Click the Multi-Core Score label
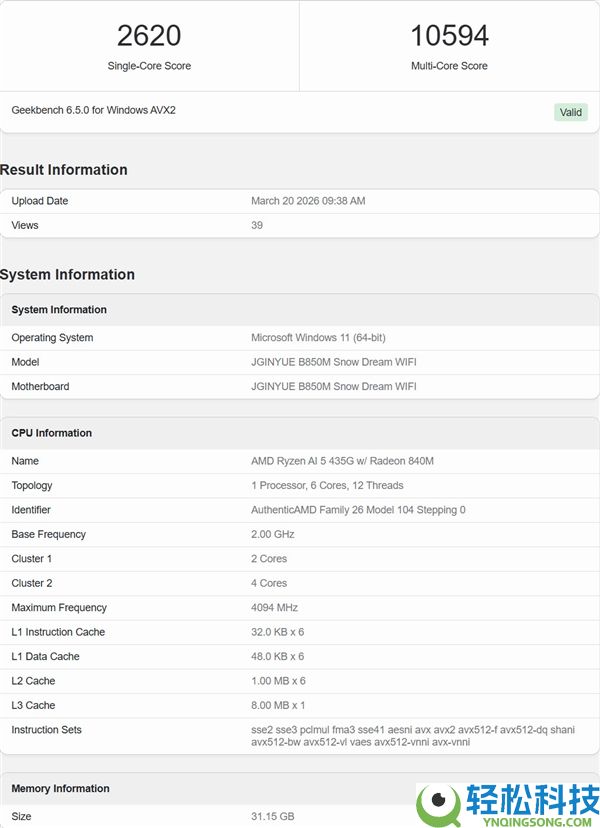Image resolution: width=600 pixels, height=828 pixels. coord(449,66)
